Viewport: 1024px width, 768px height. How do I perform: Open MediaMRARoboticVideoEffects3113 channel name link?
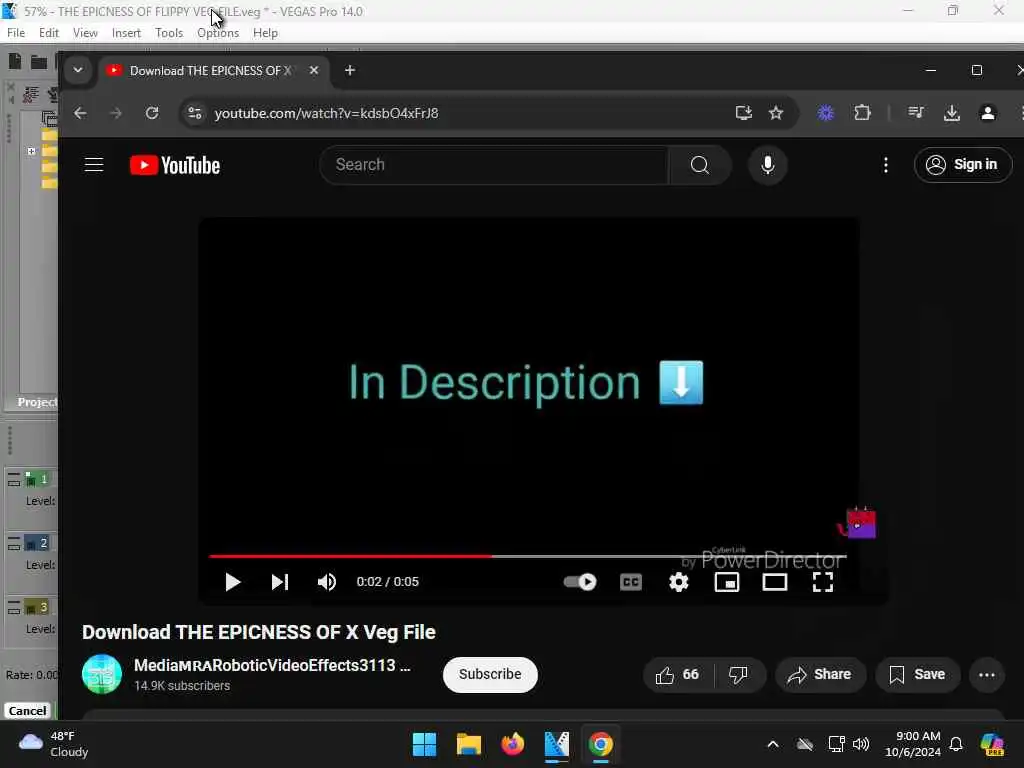[x=273, y=665]
